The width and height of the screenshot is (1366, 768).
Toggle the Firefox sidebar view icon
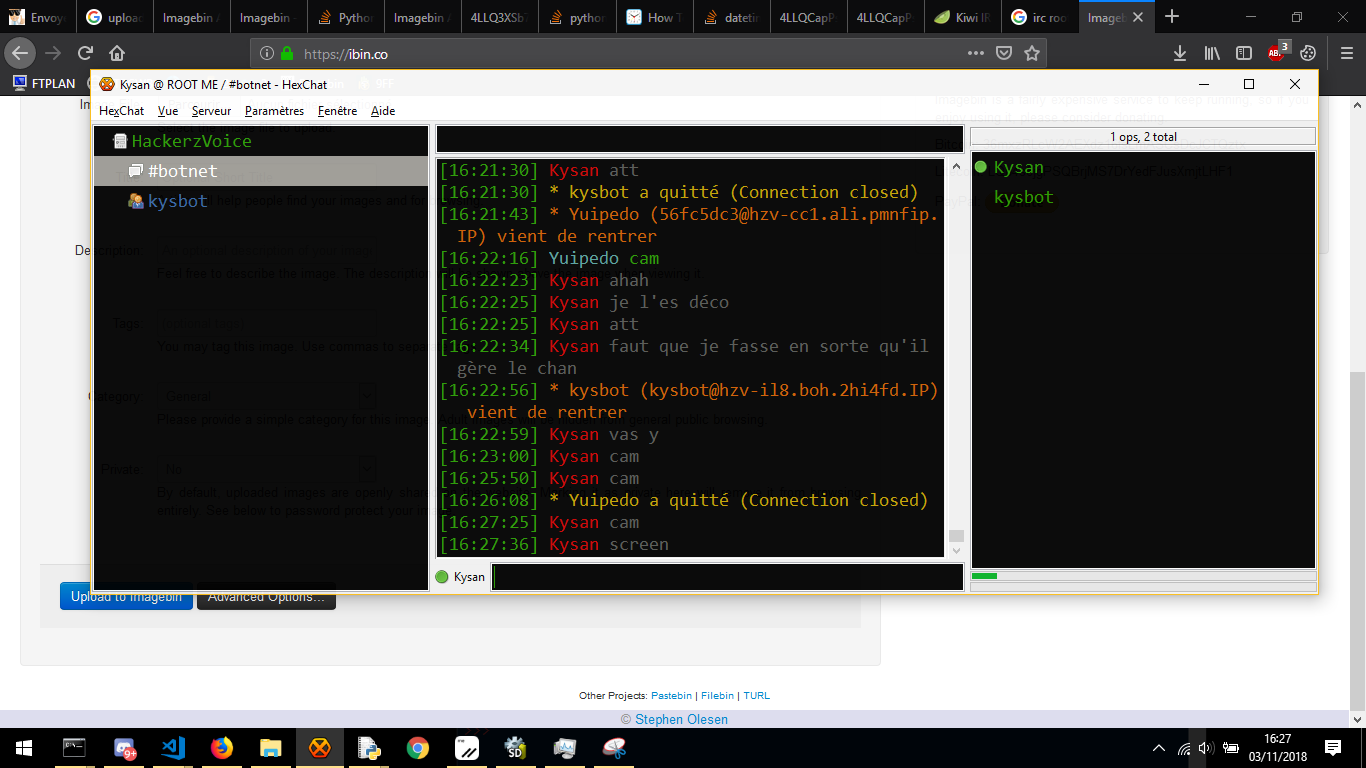[1244, 53]
